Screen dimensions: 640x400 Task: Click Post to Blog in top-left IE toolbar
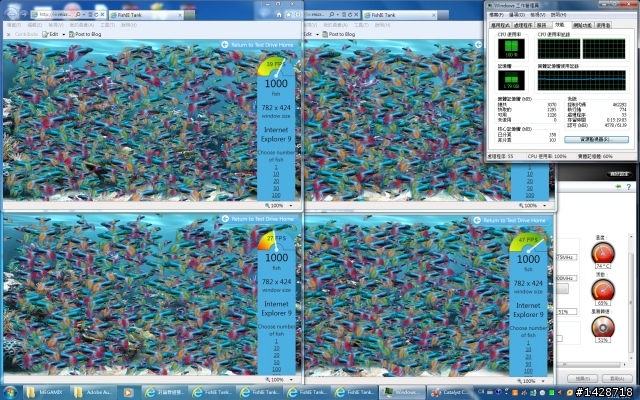85,34
